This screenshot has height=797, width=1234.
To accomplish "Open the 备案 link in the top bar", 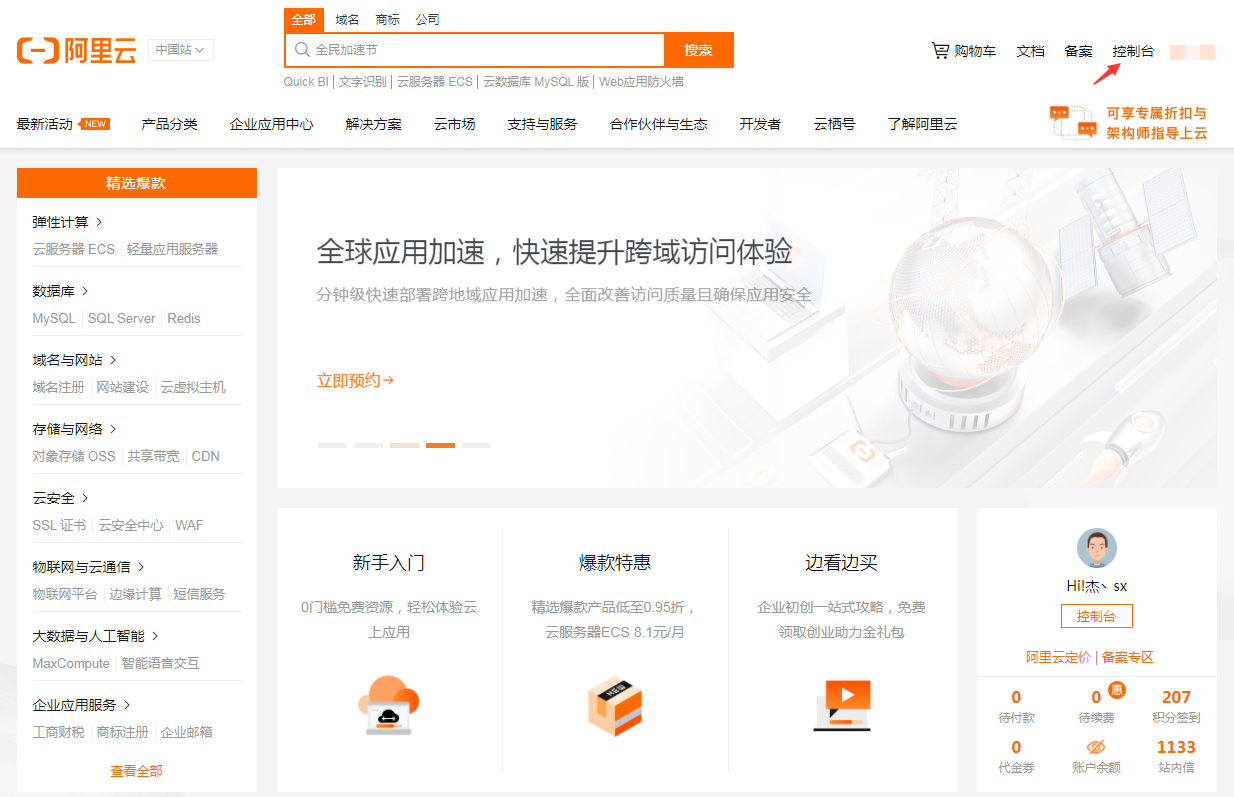I will 1078,51.
